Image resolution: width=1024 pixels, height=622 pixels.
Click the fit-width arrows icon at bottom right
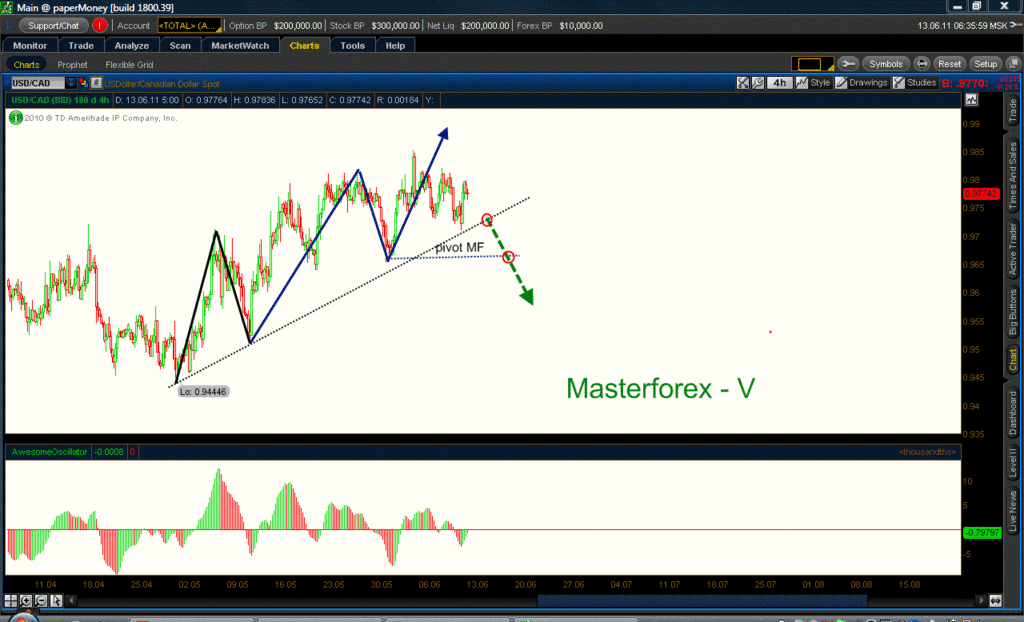pyautogui.click(x=995, y=600)
